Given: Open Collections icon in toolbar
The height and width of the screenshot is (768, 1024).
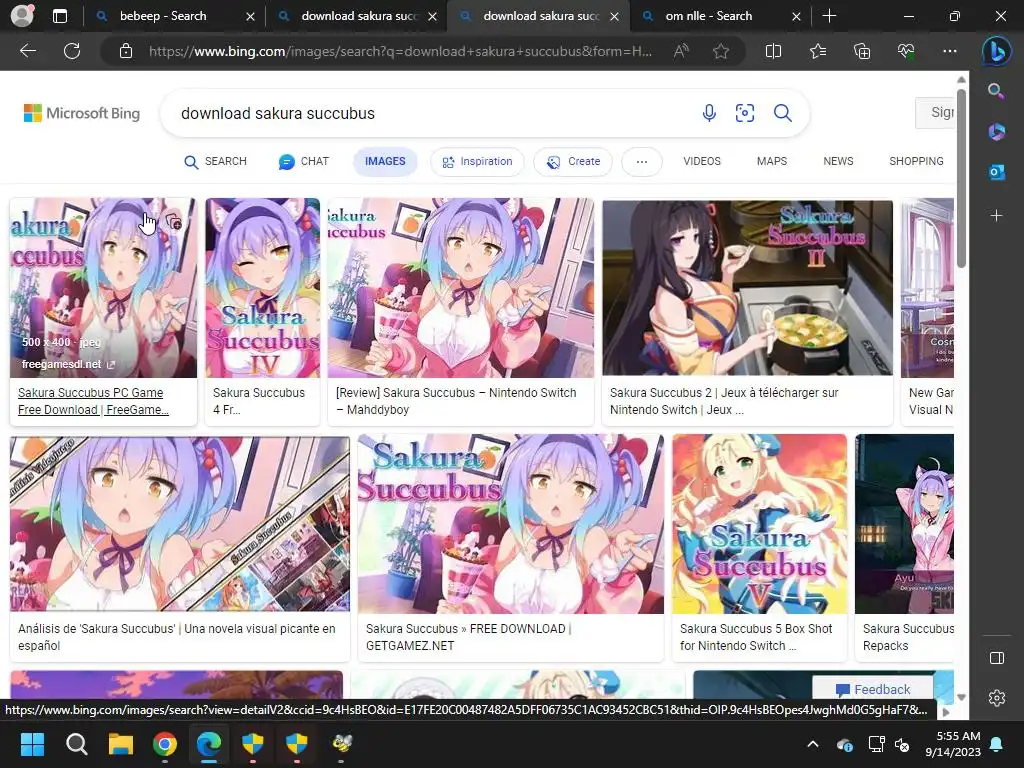Looking at the screenshot, I should [862, 51].
